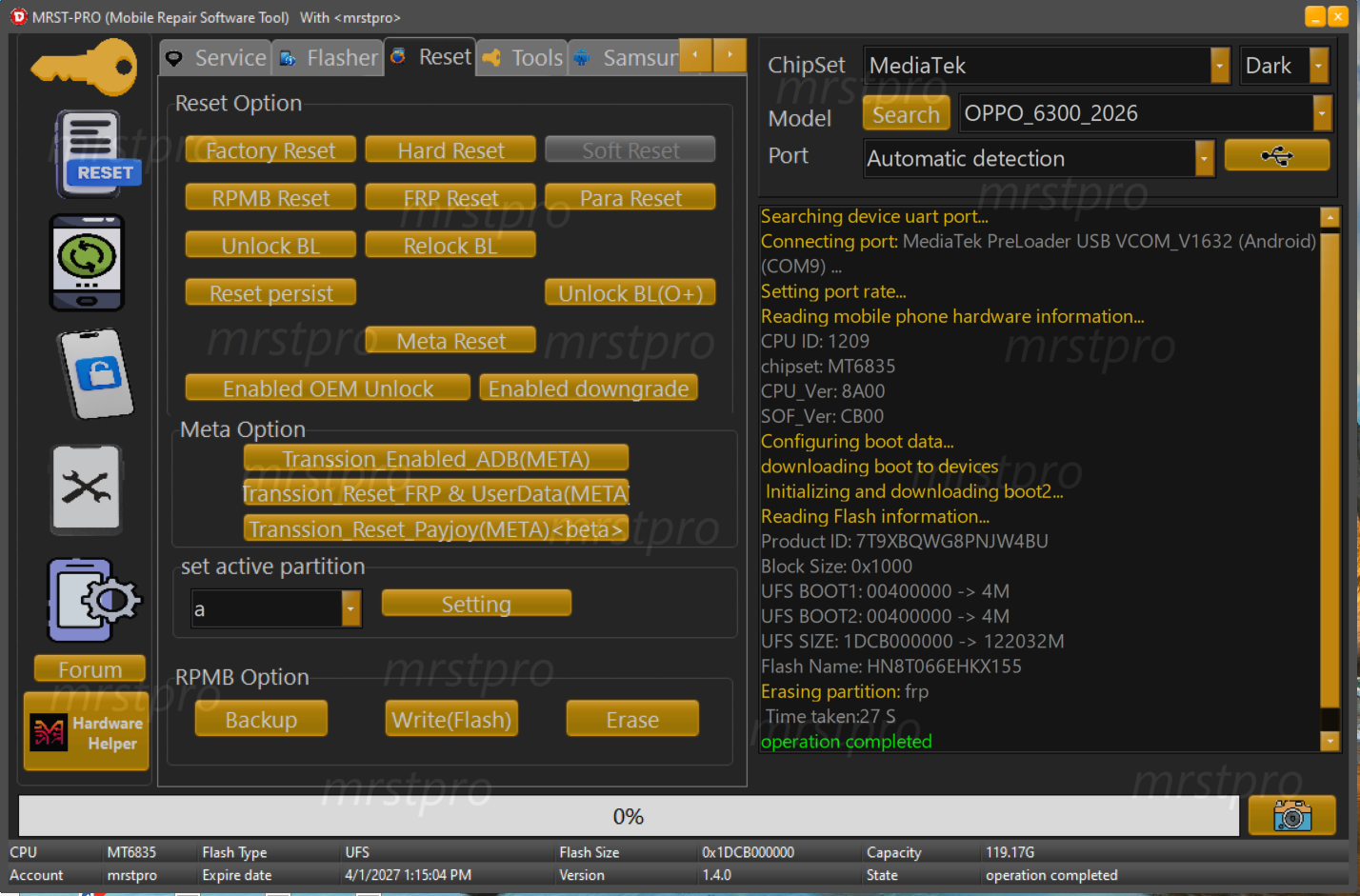Click the Unlock BL button
1360x896 pixels.
point(270,246)
